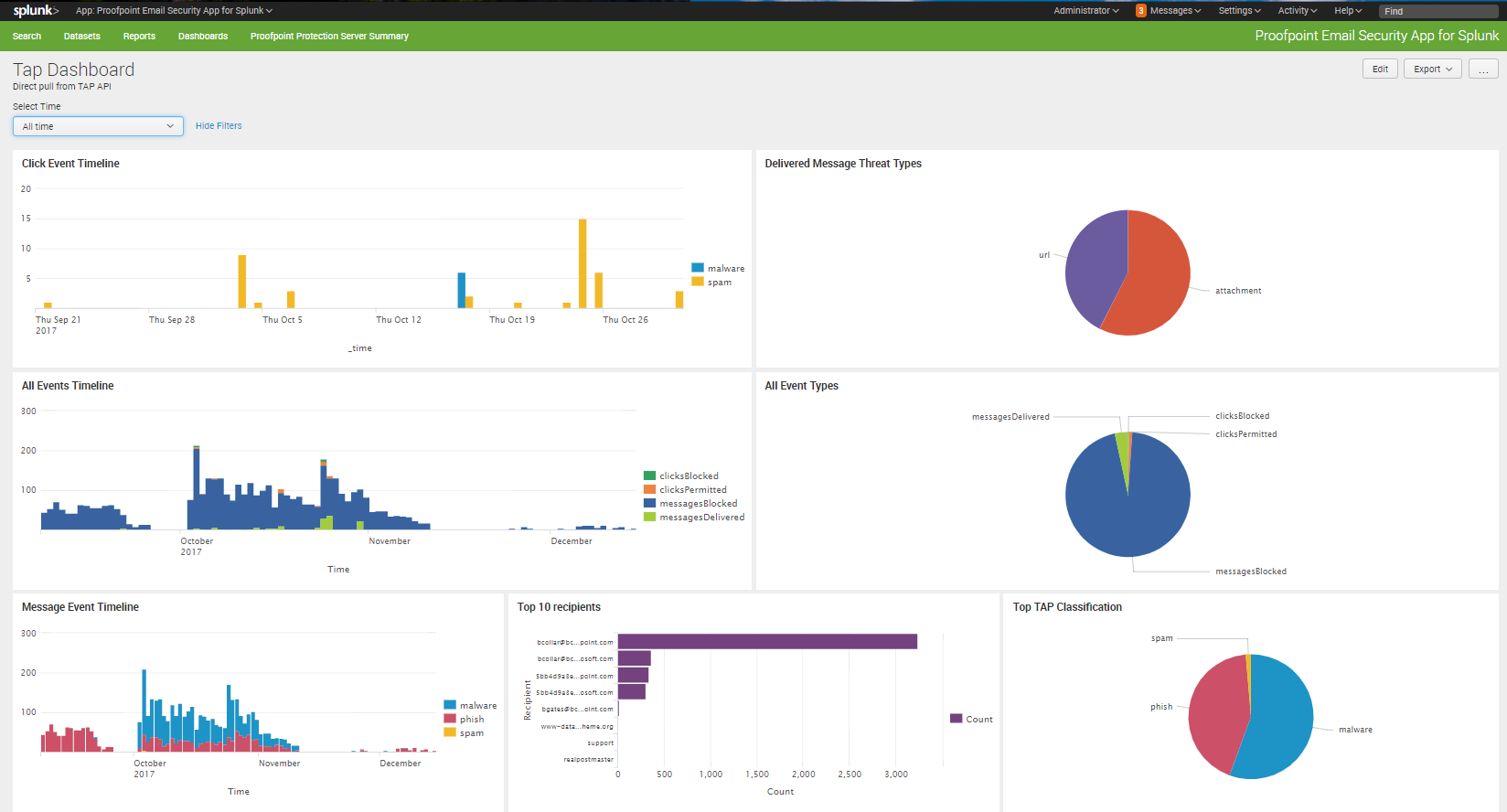Click the orange messages count badge

(1141, 11)
